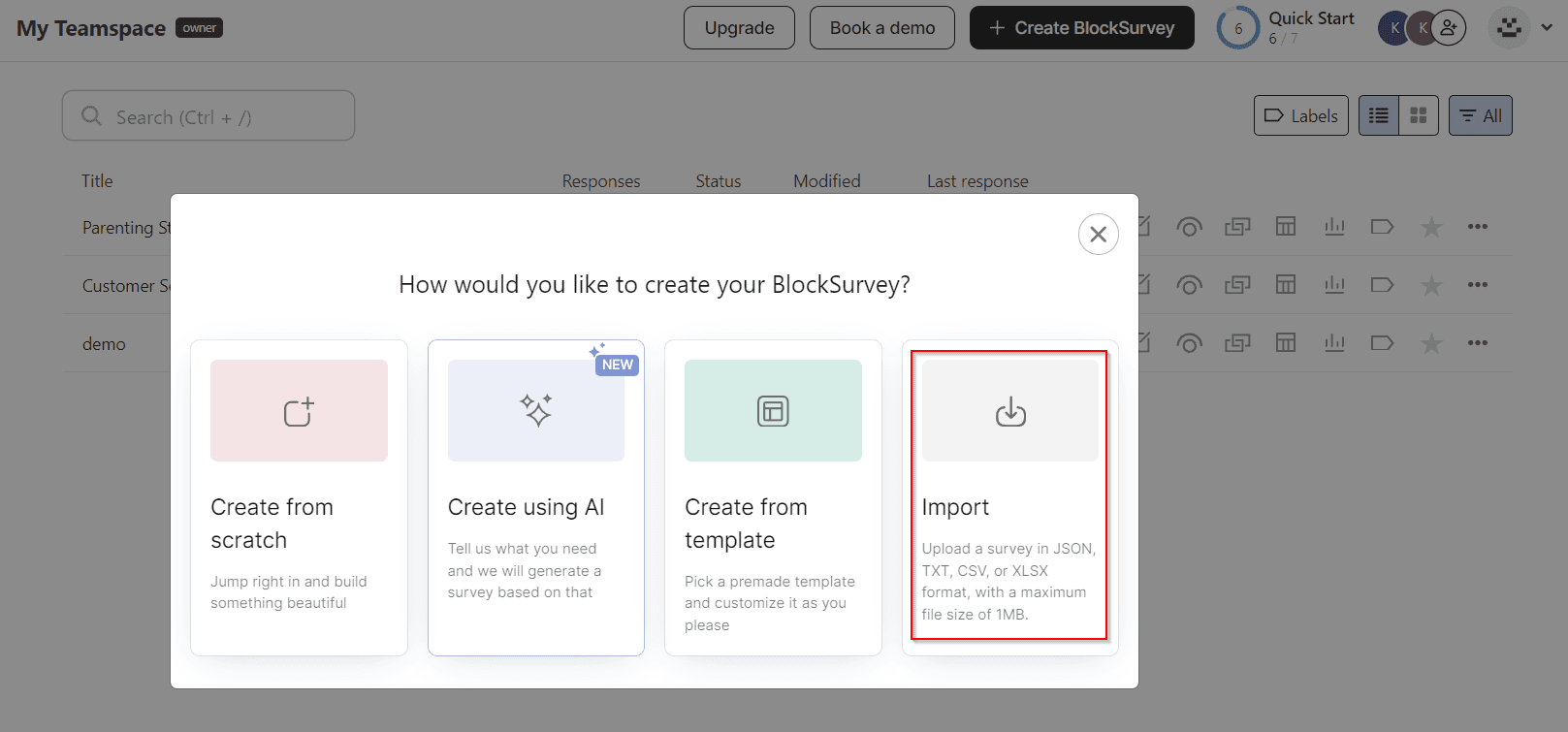Preview the Customer survey (eye icon)
Screen dimensions: 1568x732
[1189, 285]
